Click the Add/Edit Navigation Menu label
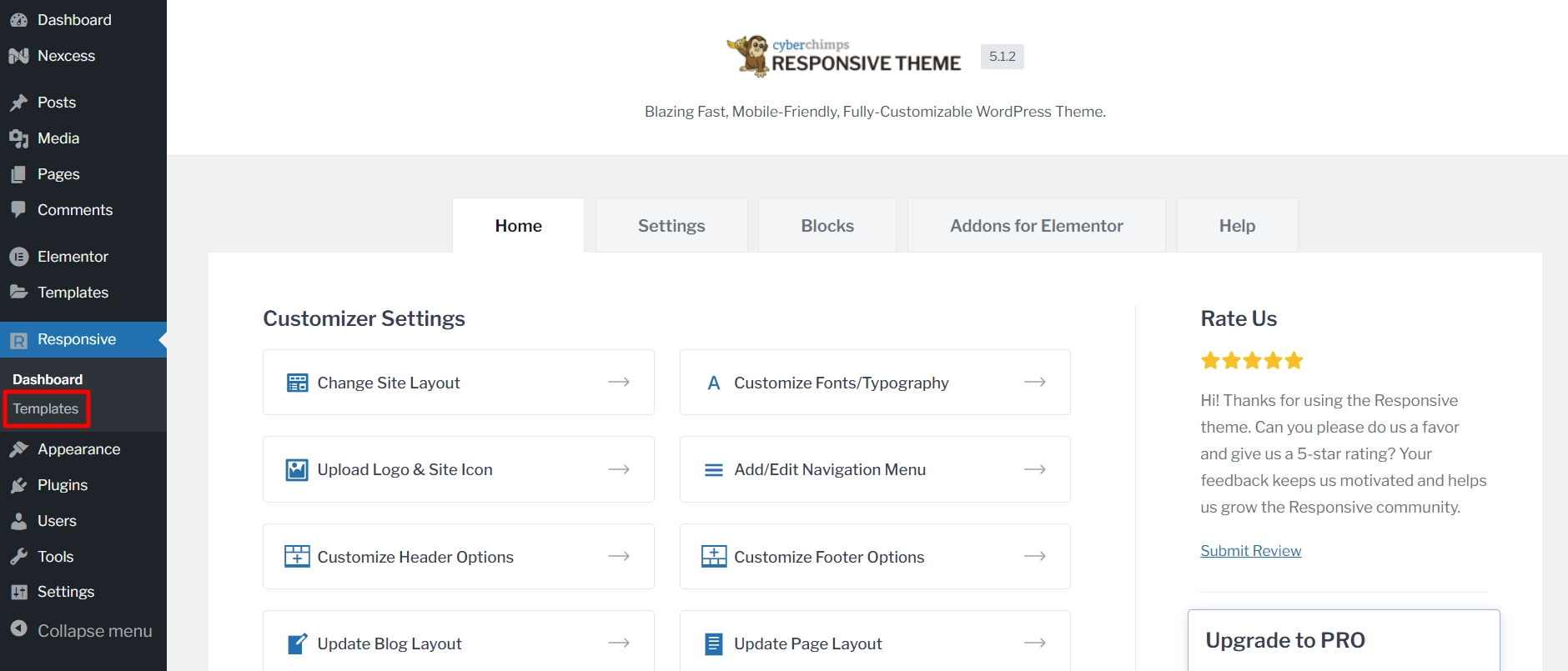Screen dimensions: 1568x671 point(830,469)
